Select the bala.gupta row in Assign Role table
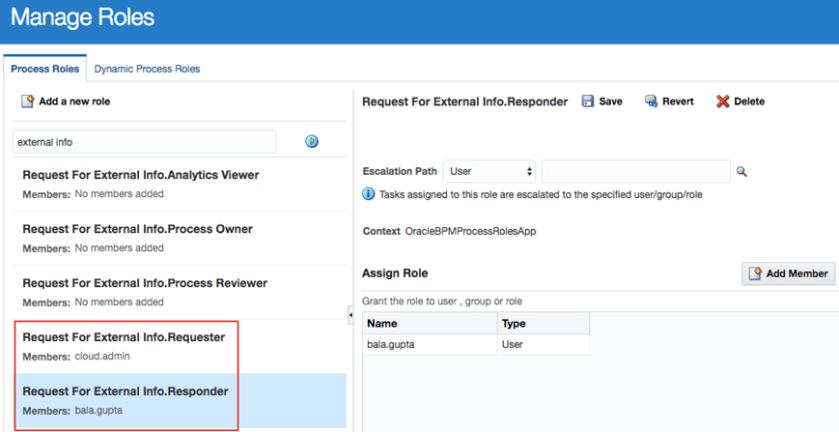Screen dimensions: 839x432 coord(430,344)
